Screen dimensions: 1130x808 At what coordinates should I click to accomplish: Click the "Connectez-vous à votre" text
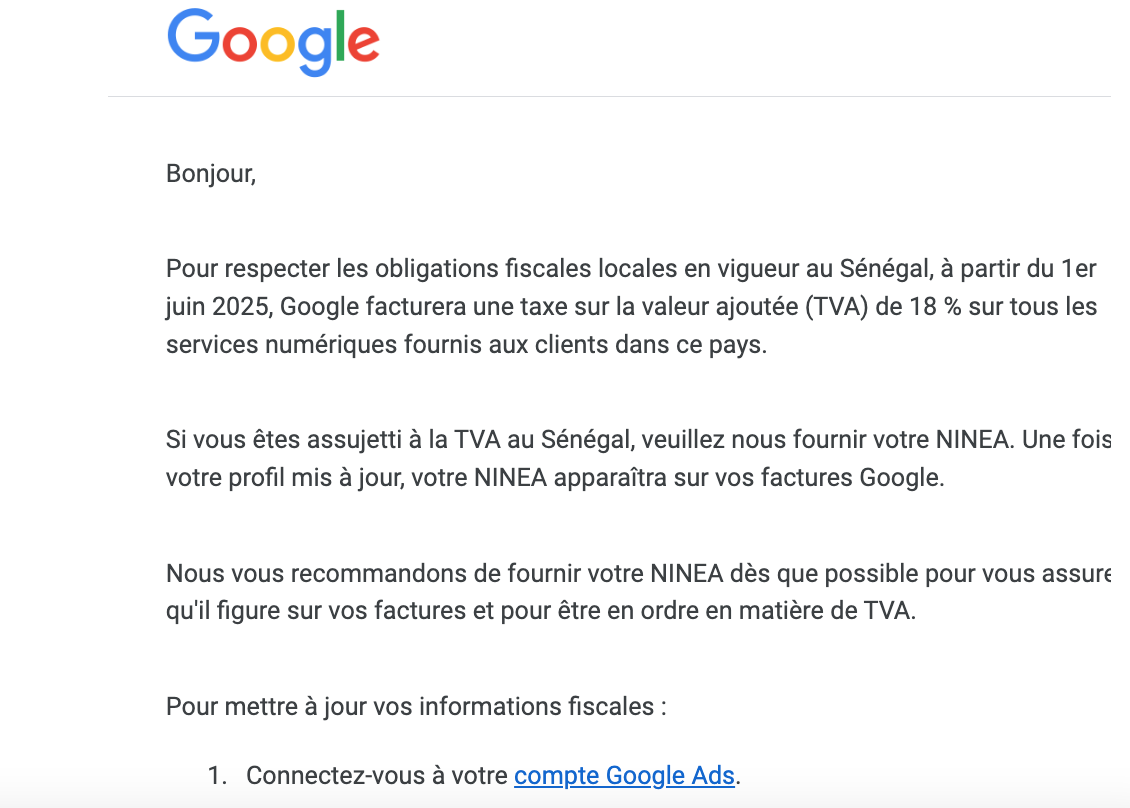378,776
